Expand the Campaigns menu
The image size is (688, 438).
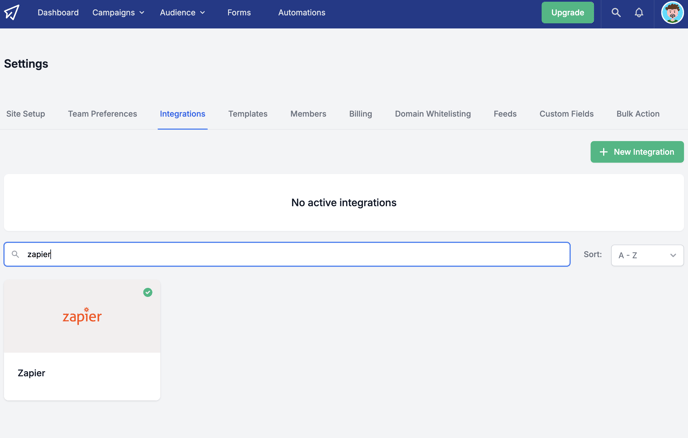coord(118,13)
